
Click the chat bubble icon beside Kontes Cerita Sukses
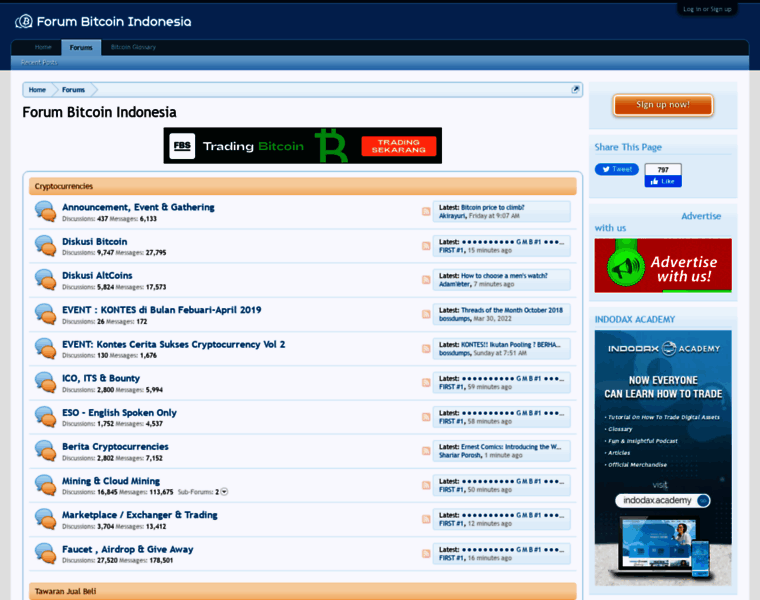46,348
